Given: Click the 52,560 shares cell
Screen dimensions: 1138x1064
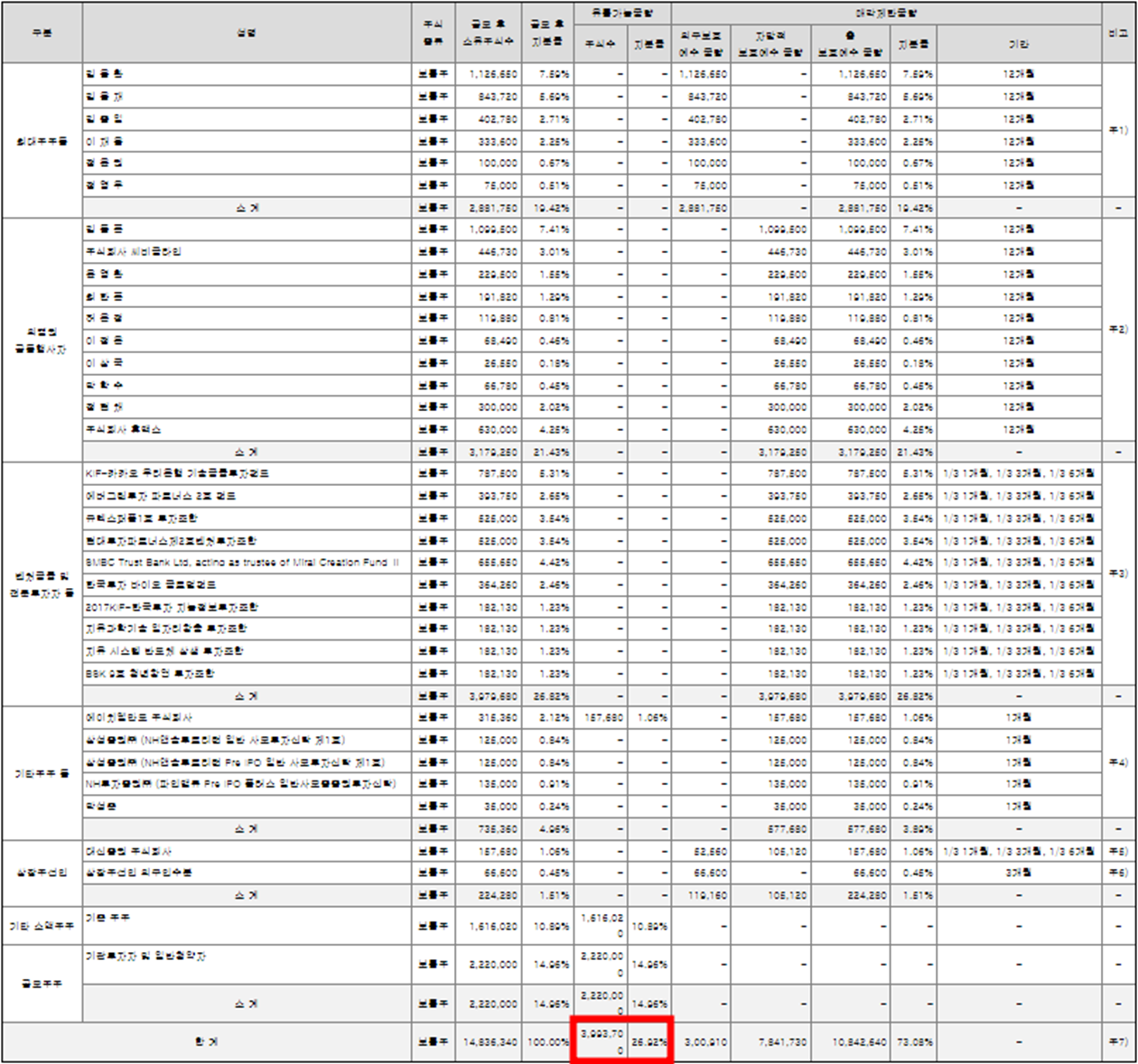Looking at the screenshot, I should [x=701, y=852].
